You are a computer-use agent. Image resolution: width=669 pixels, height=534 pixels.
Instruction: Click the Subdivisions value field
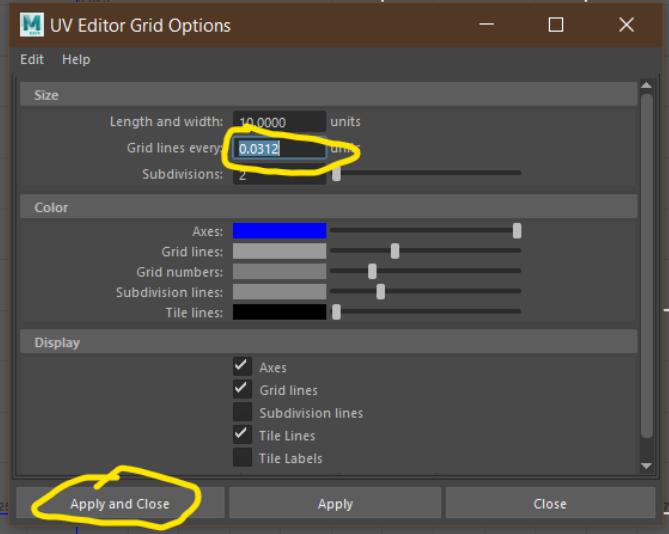coord(279,175)
